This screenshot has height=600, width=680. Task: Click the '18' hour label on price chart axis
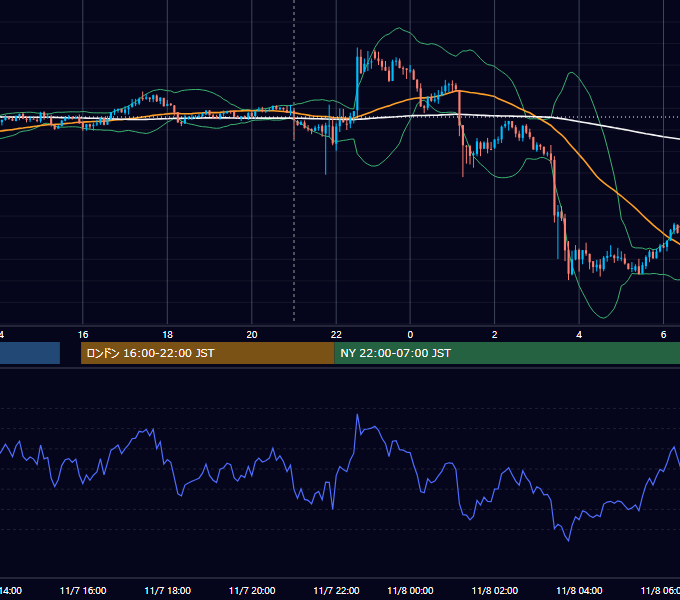pos(167,335)
